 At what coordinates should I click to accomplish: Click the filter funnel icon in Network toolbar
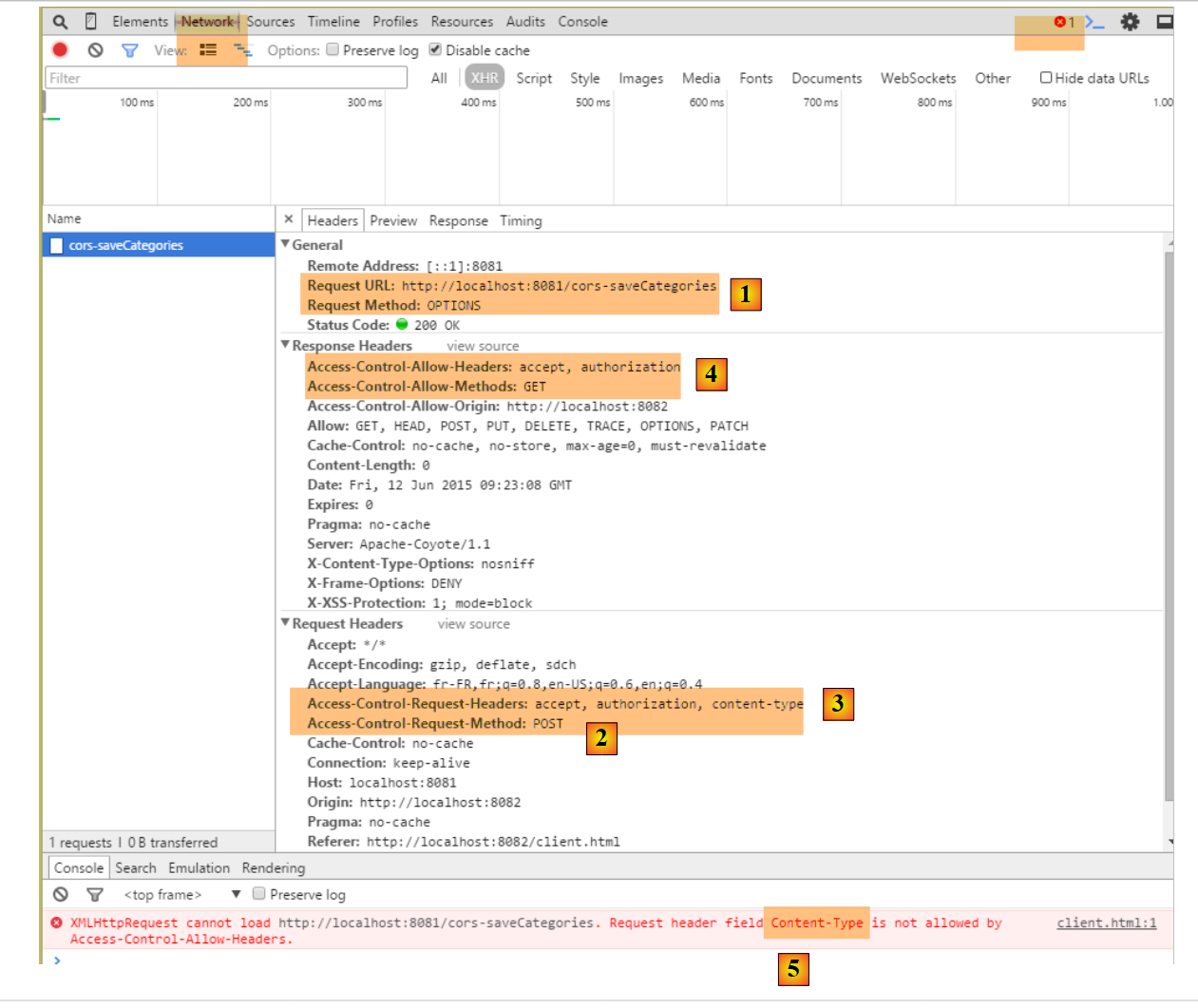pyautogui.click(x=130, y=50)
